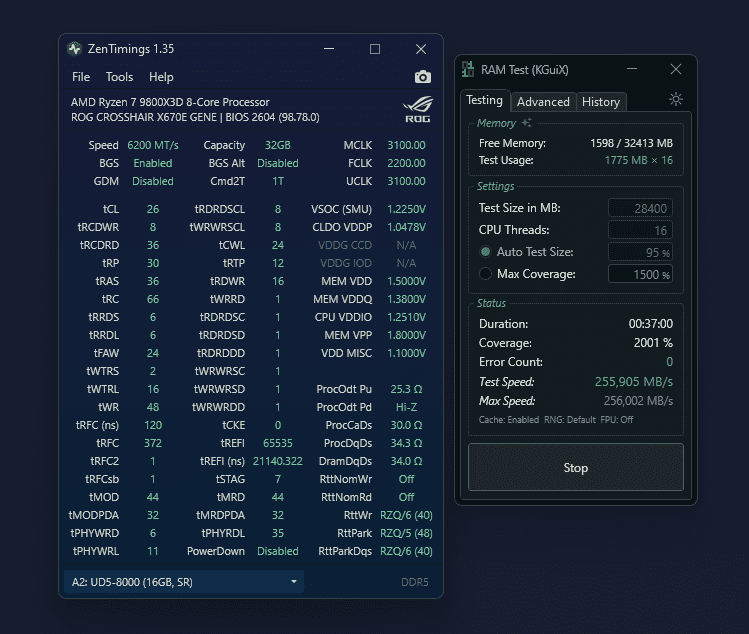This screenshot has width=749, height=634.
Task: Click the Test Usage value 1775 MB × 16
Action: tap(639, 160)
